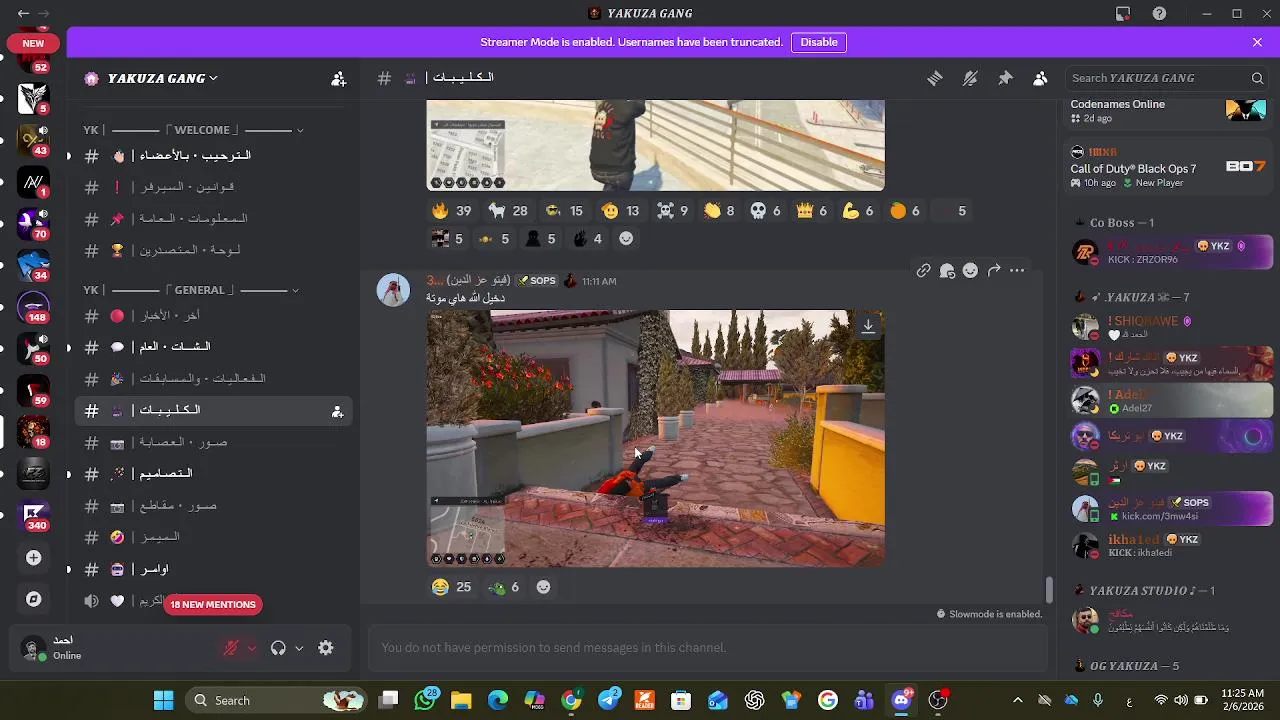Screen dimensions: 1280x720
Task: Click invite people icon beside YAKUZA GANG name
Action: [339, 78]
